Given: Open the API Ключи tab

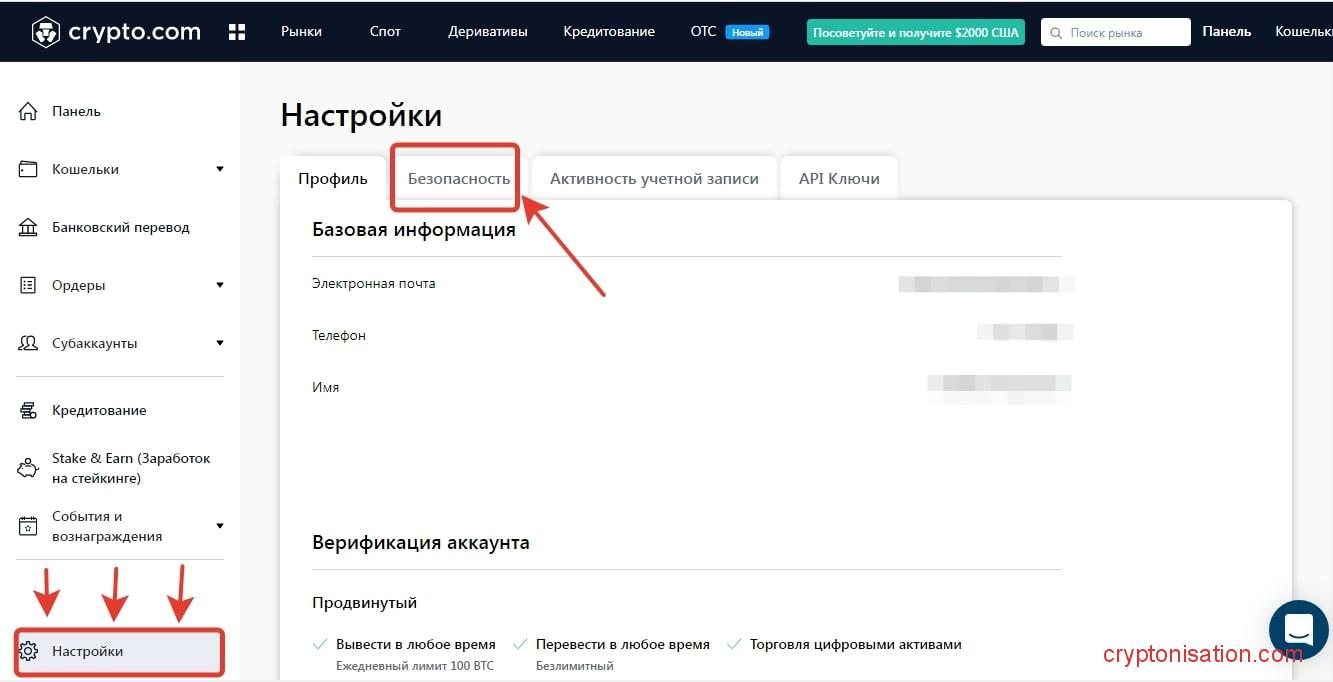Looking at the screenshot, I should pyautogui.click(x=838, y=179).
